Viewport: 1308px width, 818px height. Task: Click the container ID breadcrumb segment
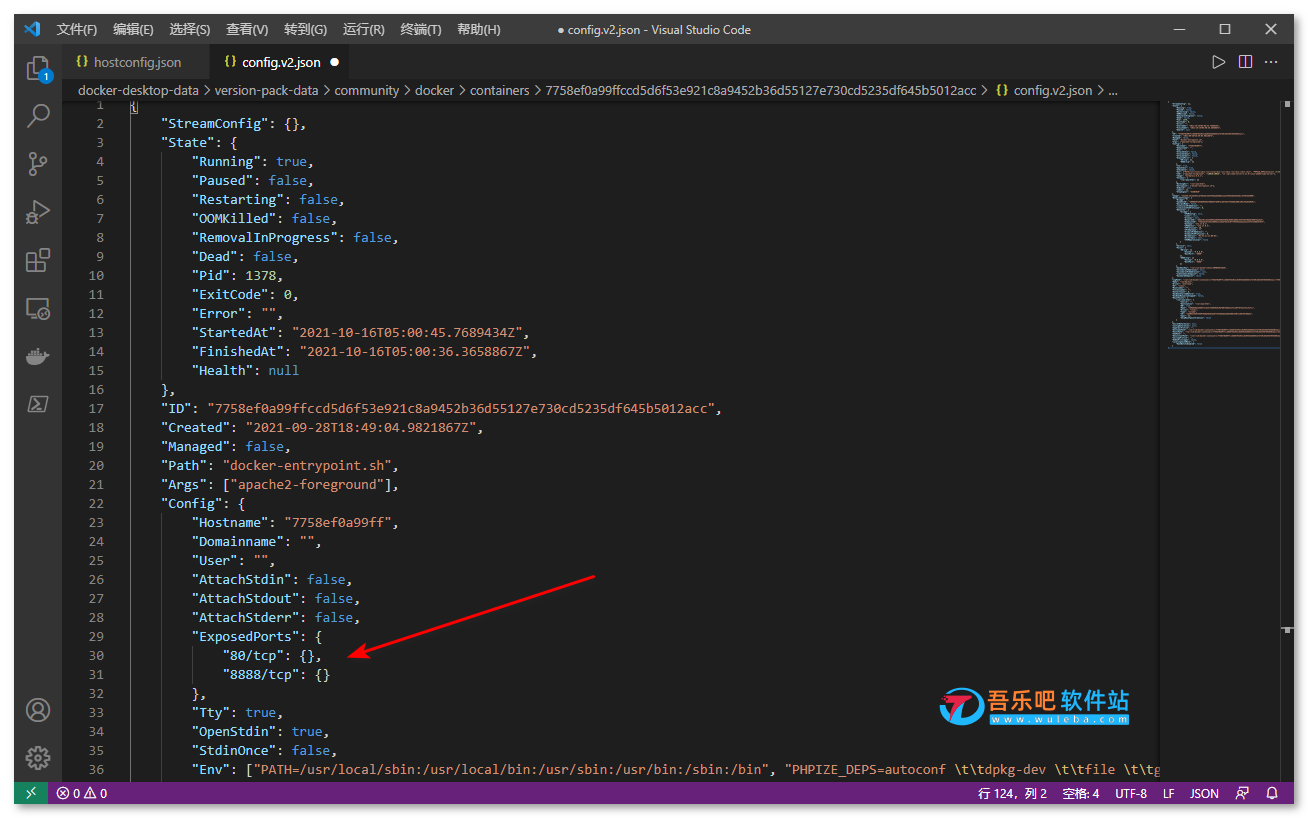761,90
